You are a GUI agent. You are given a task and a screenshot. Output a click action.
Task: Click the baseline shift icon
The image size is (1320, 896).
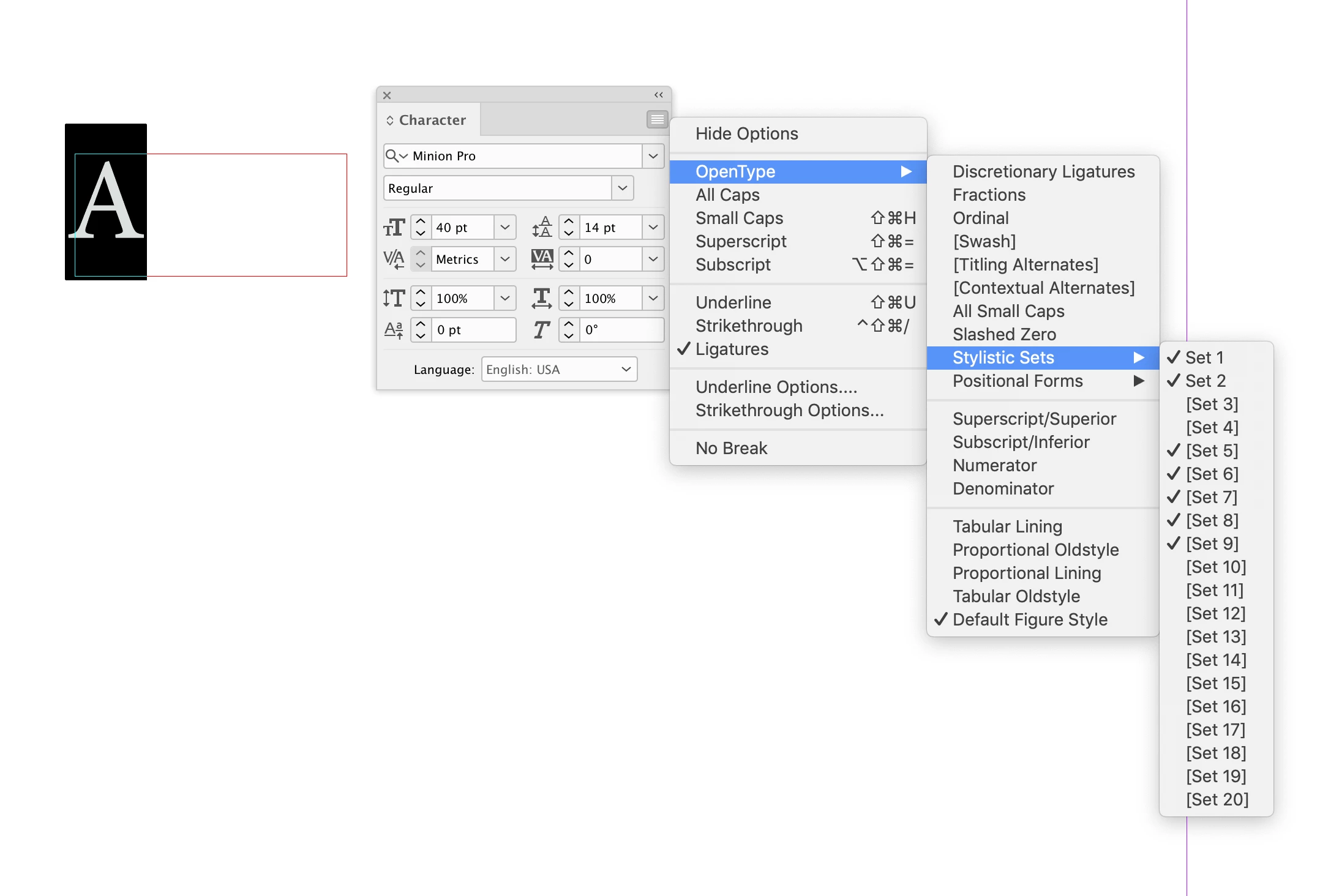pyautogui.click(x=394, y=330)
